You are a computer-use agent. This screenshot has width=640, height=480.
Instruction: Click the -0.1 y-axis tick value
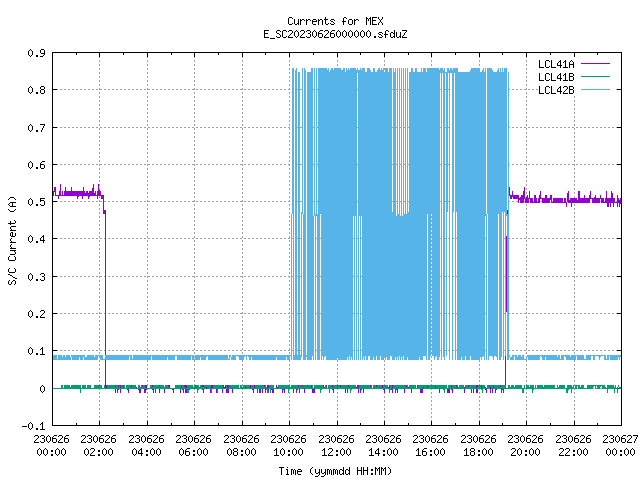(33, 426)
